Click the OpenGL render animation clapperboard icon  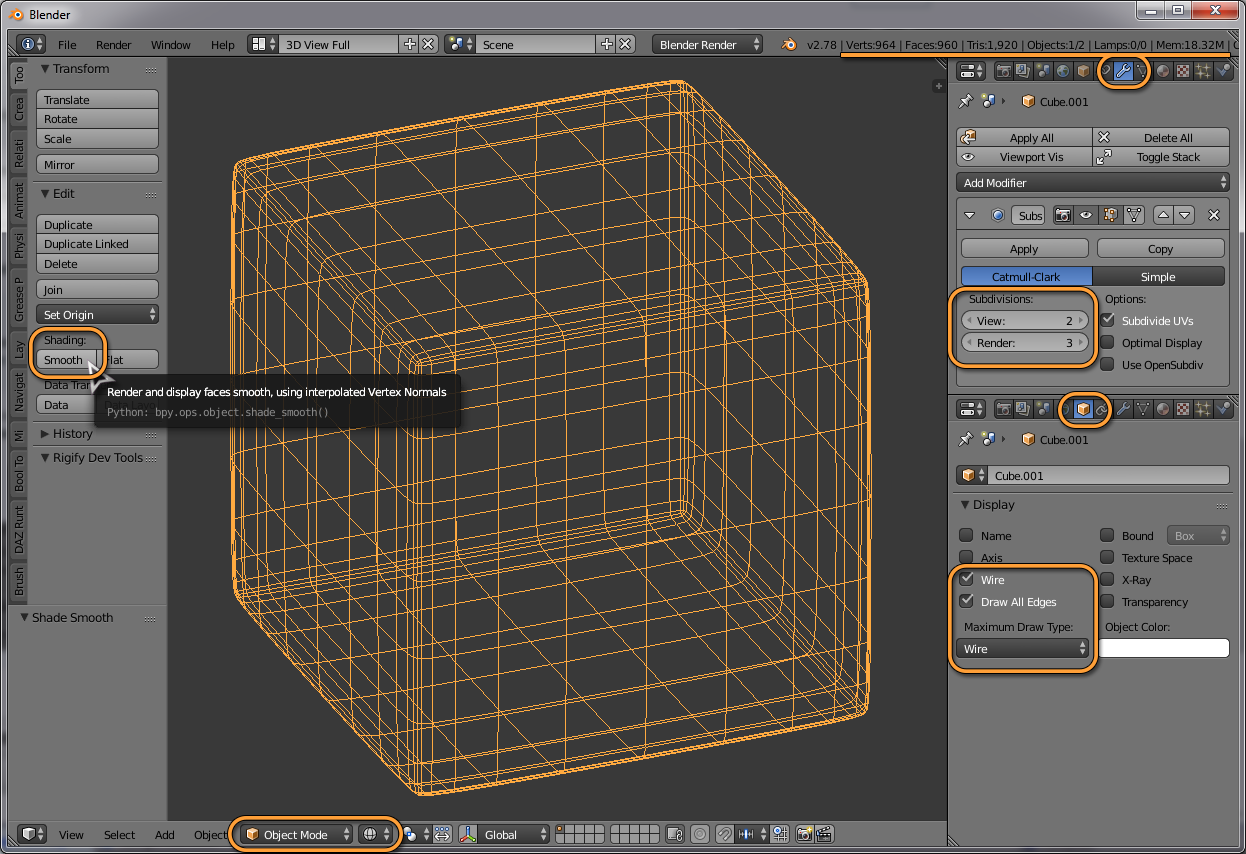click(824, 834)
